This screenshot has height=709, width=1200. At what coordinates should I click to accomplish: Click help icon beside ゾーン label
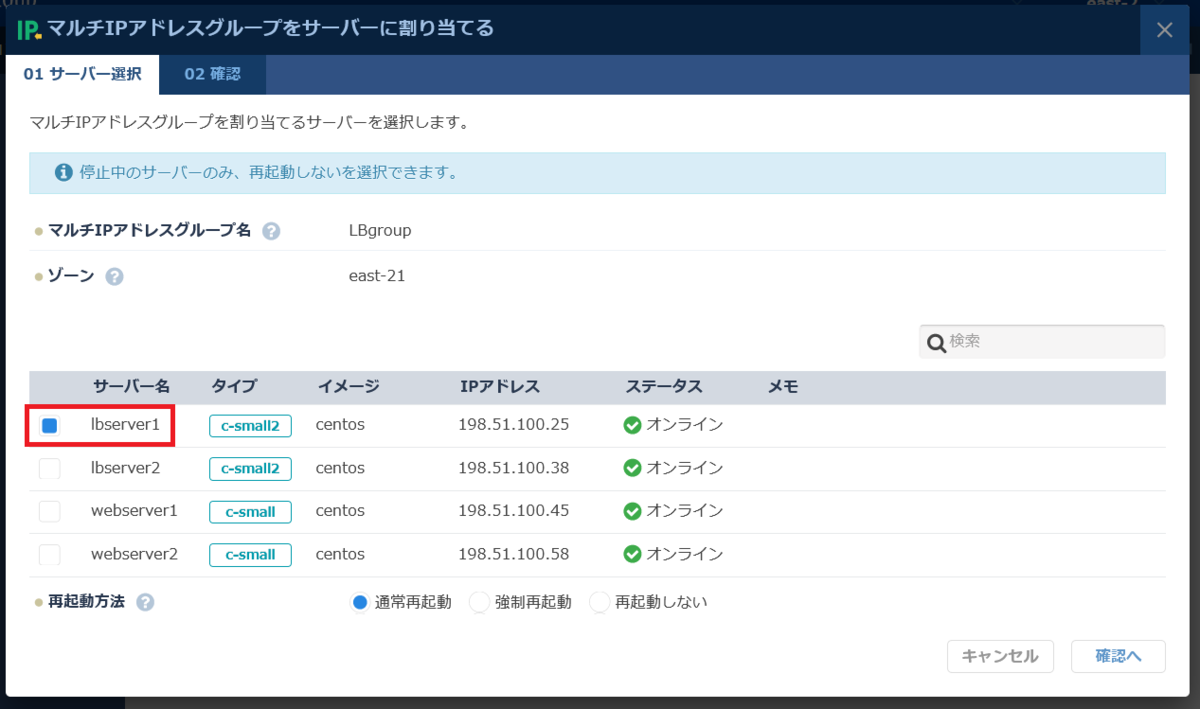tap(114, 276)
